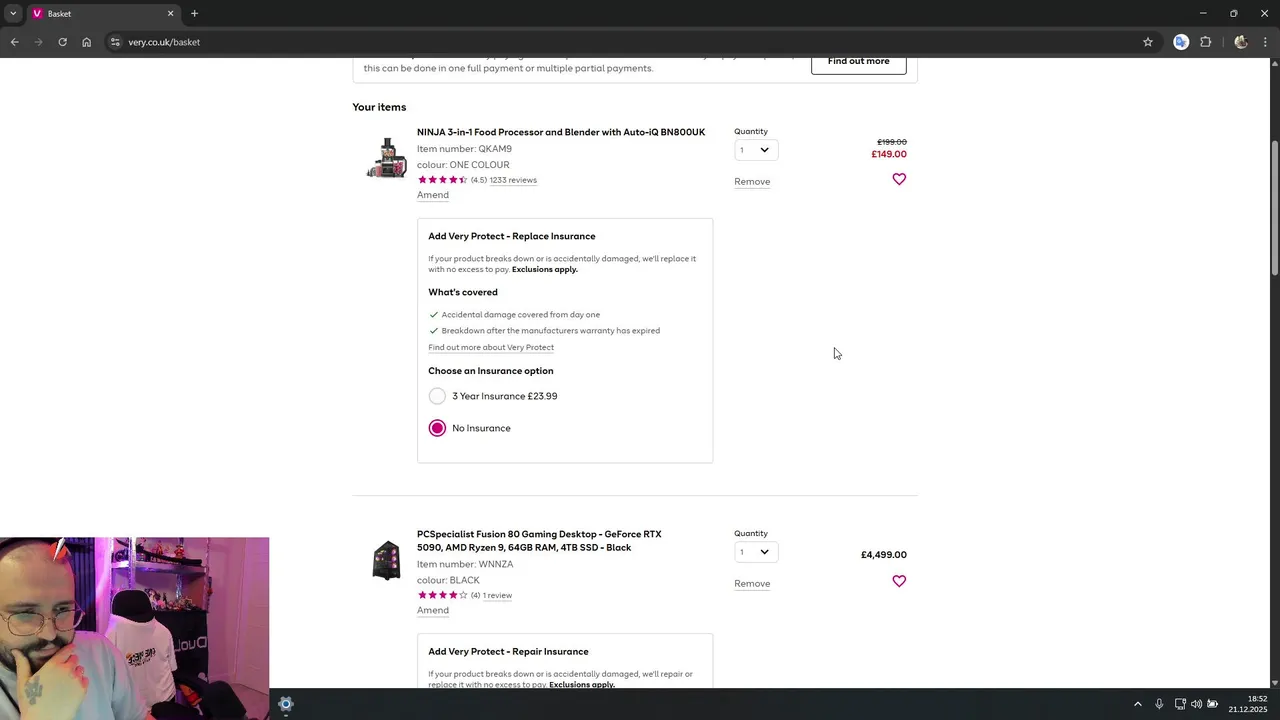Click the Find out more button
Screen dimensions: 1280x720
[x=858, y=62]
